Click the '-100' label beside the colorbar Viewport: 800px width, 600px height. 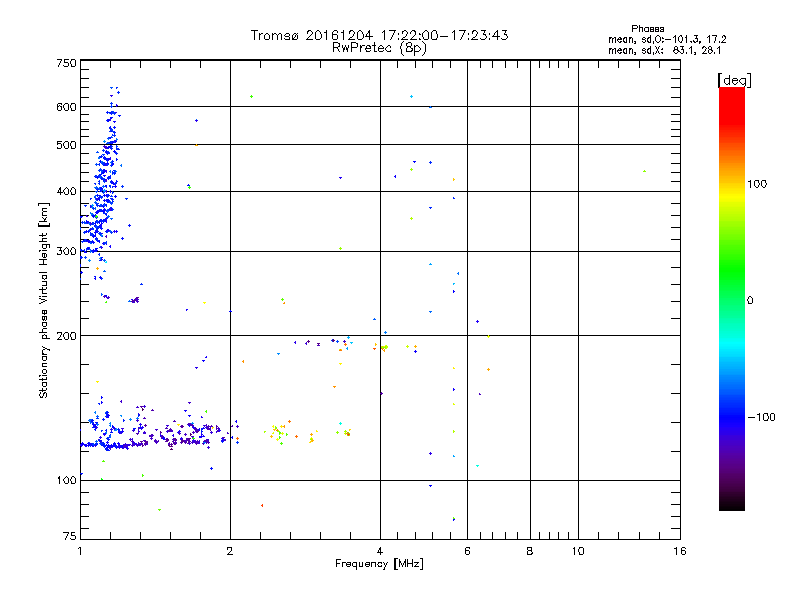point(761,417)
